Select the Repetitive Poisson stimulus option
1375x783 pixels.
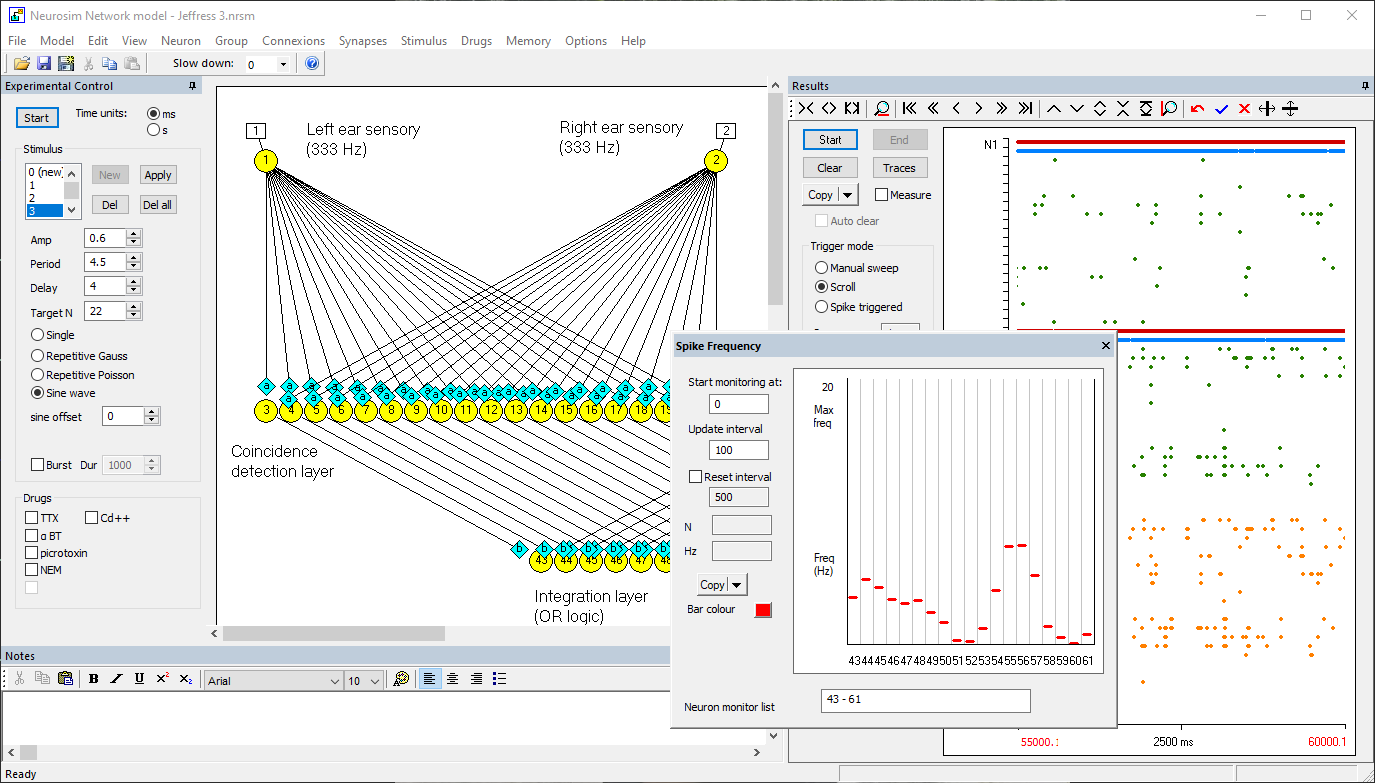[38, 375]
